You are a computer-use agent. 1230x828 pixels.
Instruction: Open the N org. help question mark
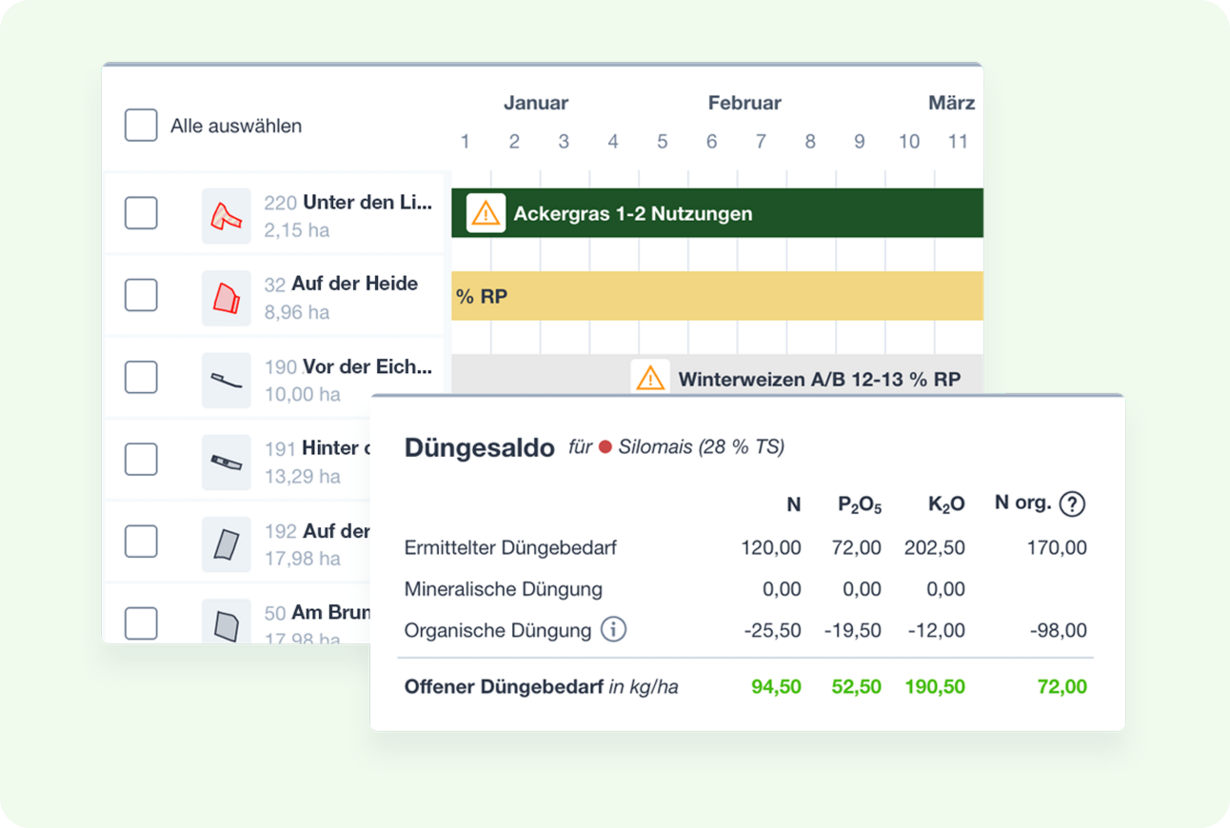pos(1072,504)
